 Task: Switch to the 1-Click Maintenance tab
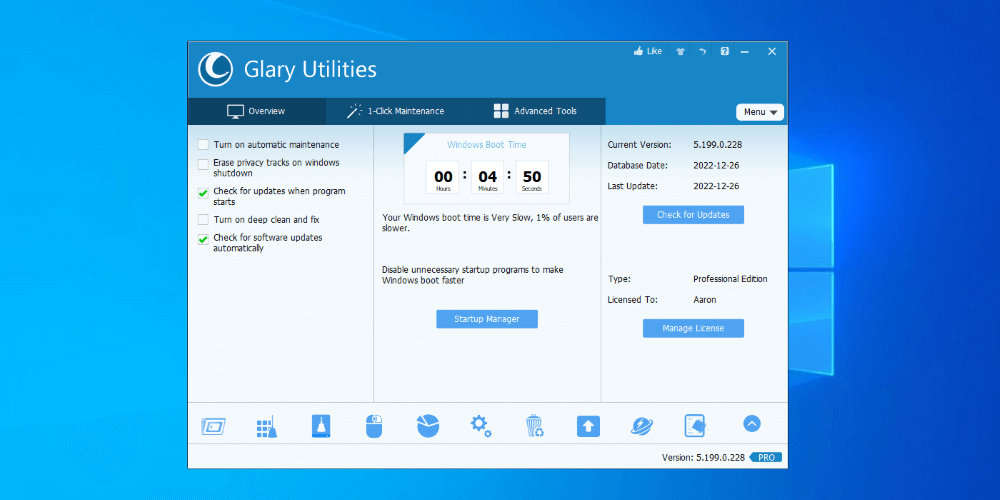pos(395,111)
